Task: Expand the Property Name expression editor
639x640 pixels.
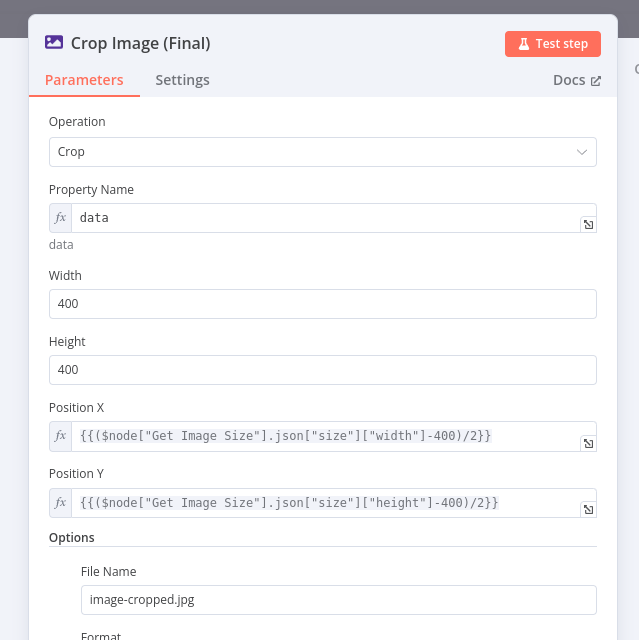Action: tap(588, 224)
